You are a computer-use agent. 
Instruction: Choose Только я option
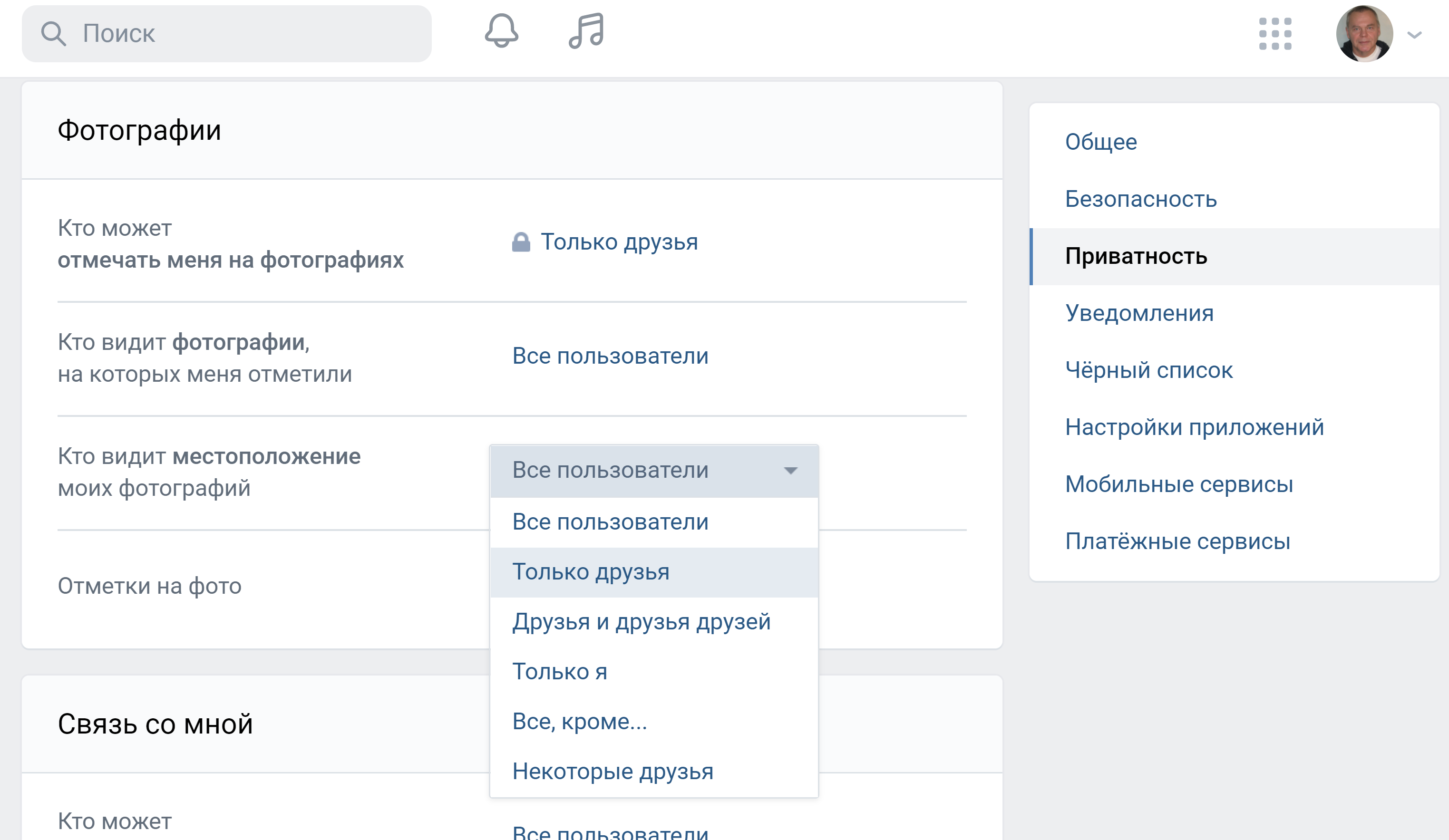click(654, 672)
